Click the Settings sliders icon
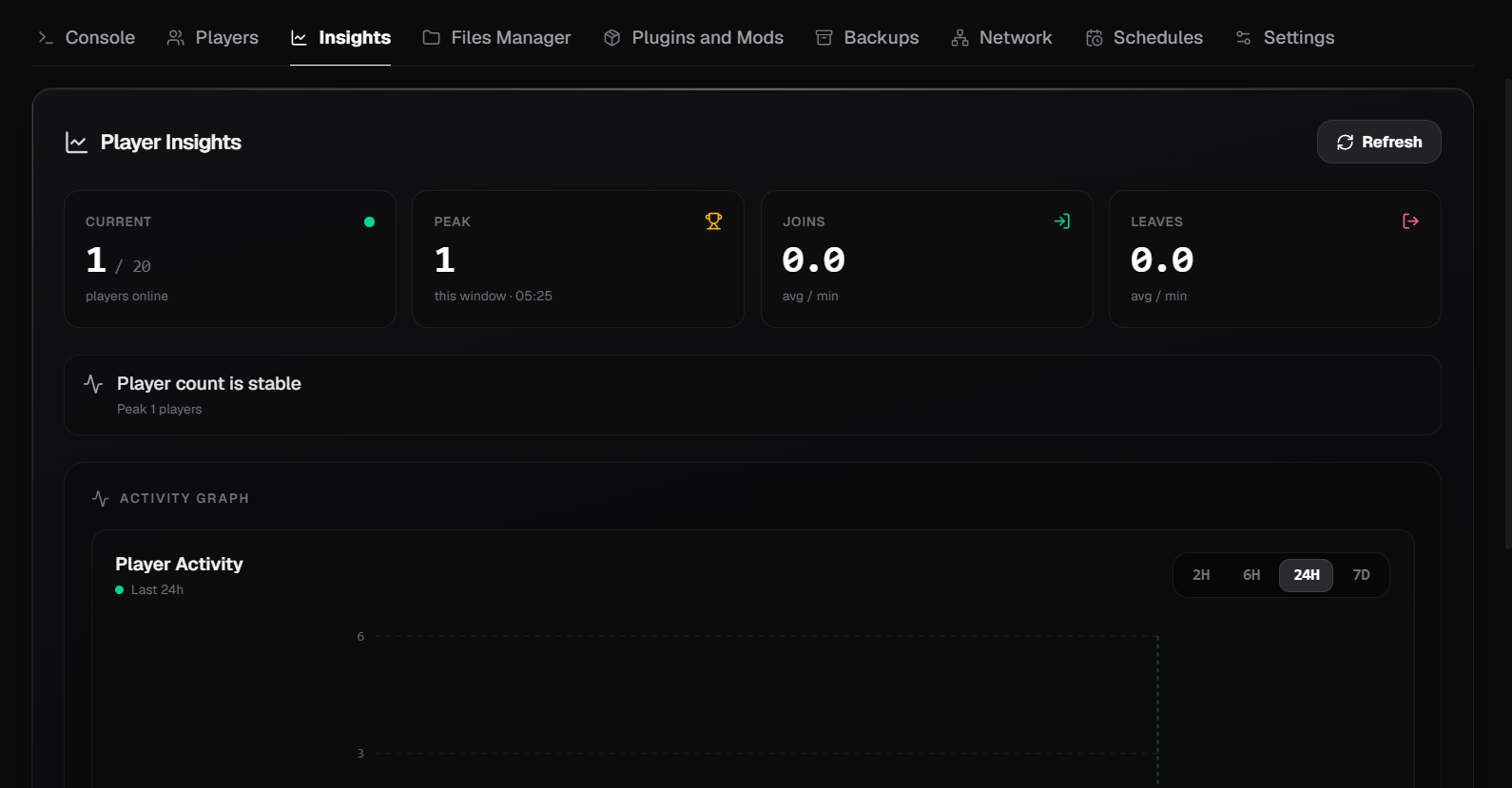 point(1243,37)
